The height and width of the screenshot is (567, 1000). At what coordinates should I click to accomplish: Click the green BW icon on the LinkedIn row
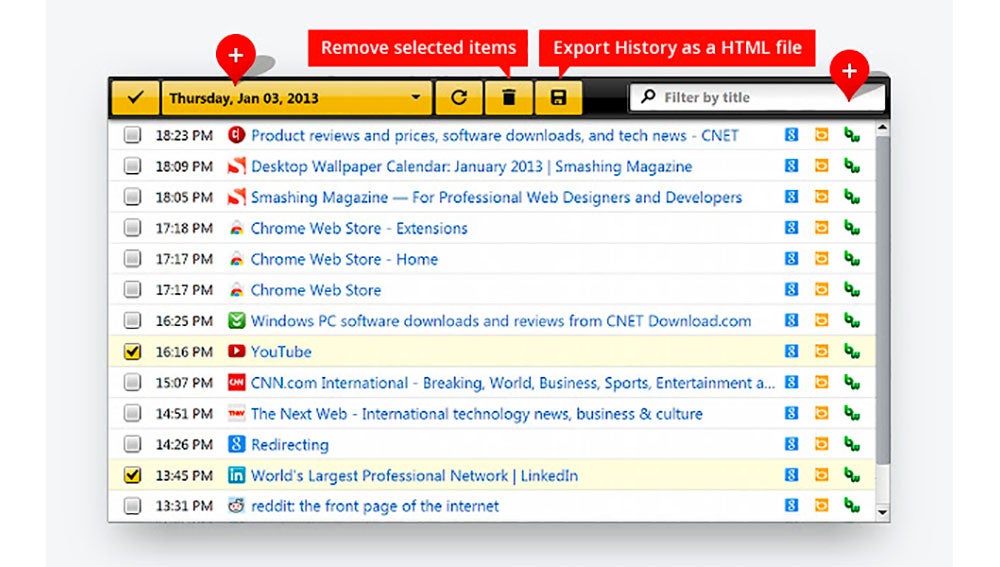coord(852,475)
